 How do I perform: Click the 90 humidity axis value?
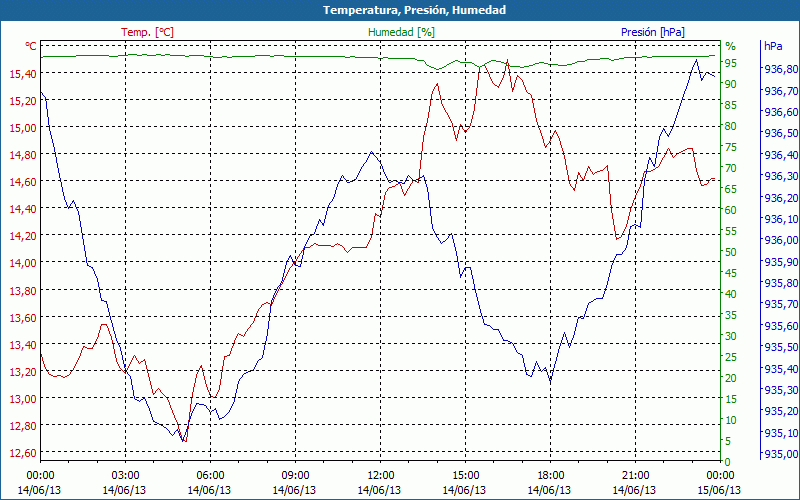tap(731, 84)
